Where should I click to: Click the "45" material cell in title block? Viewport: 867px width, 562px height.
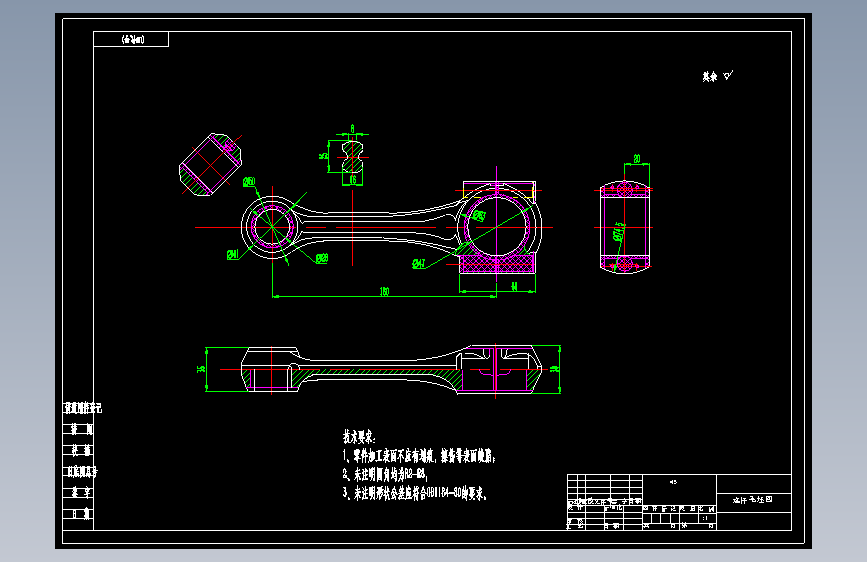click(x=673, y=482)
